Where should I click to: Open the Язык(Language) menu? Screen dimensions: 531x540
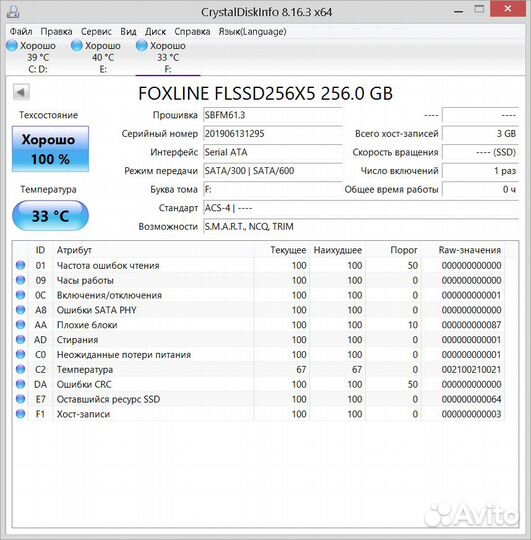click(x=252, y=32)
